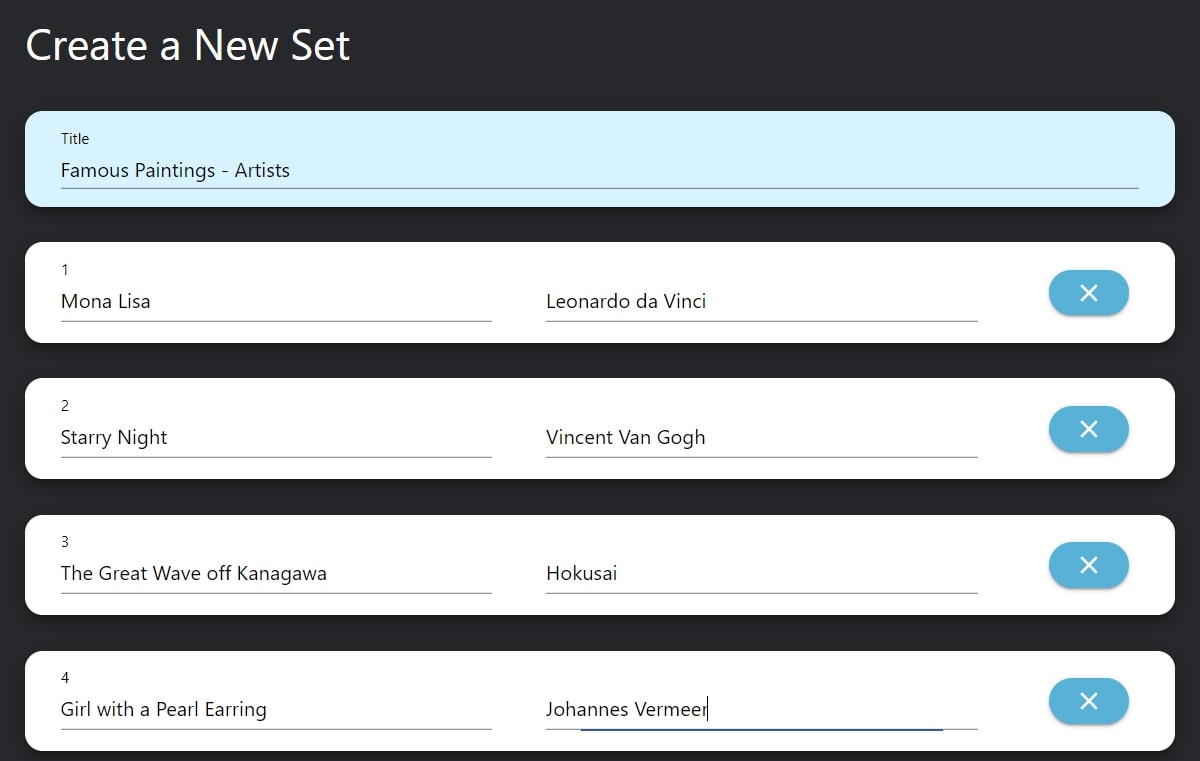Place cursor in the Johannes Vermeer field
Viewport: 1200px width, 761px height.
coord(761,709)
